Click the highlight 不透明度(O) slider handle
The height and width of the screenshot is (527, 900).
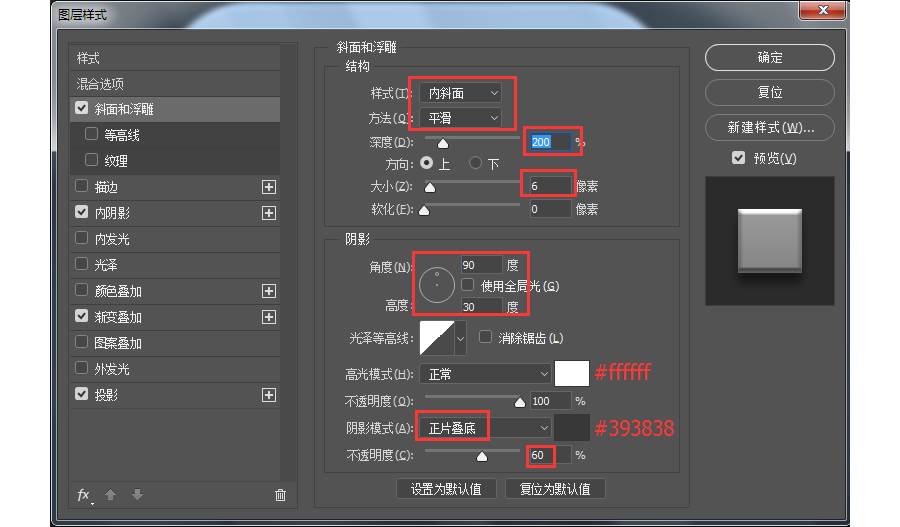(519, 402)
